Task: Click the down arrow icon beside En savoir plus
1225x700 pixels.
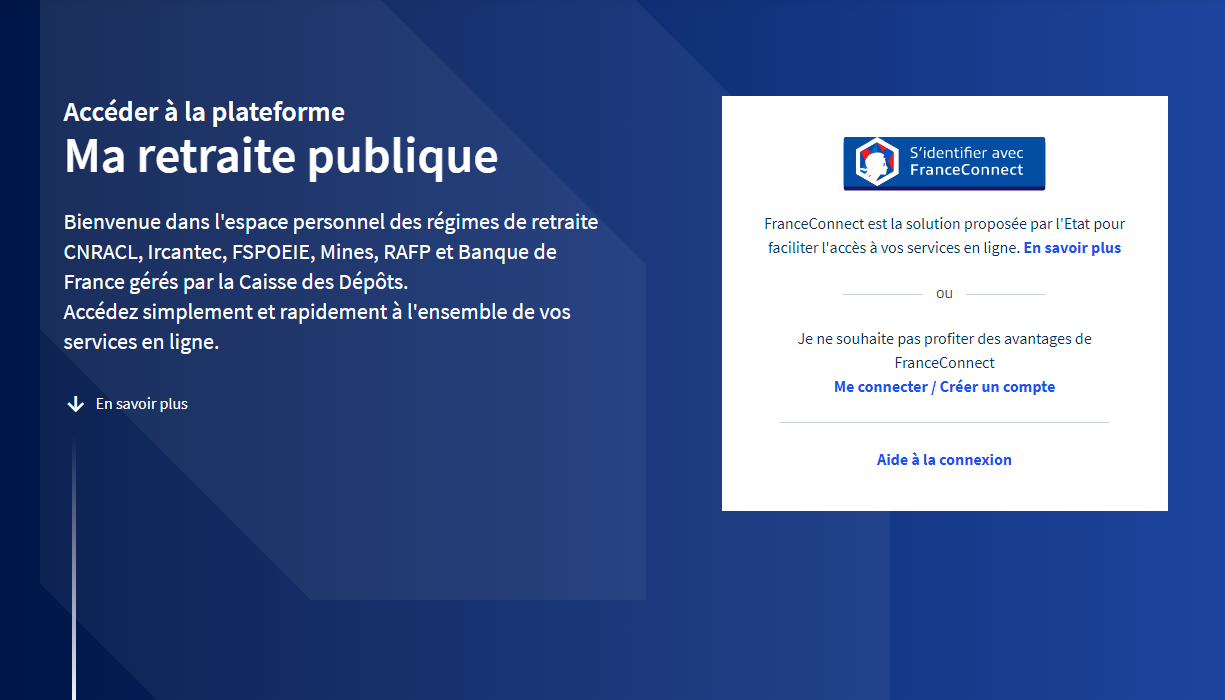Action: coord(75,404)
